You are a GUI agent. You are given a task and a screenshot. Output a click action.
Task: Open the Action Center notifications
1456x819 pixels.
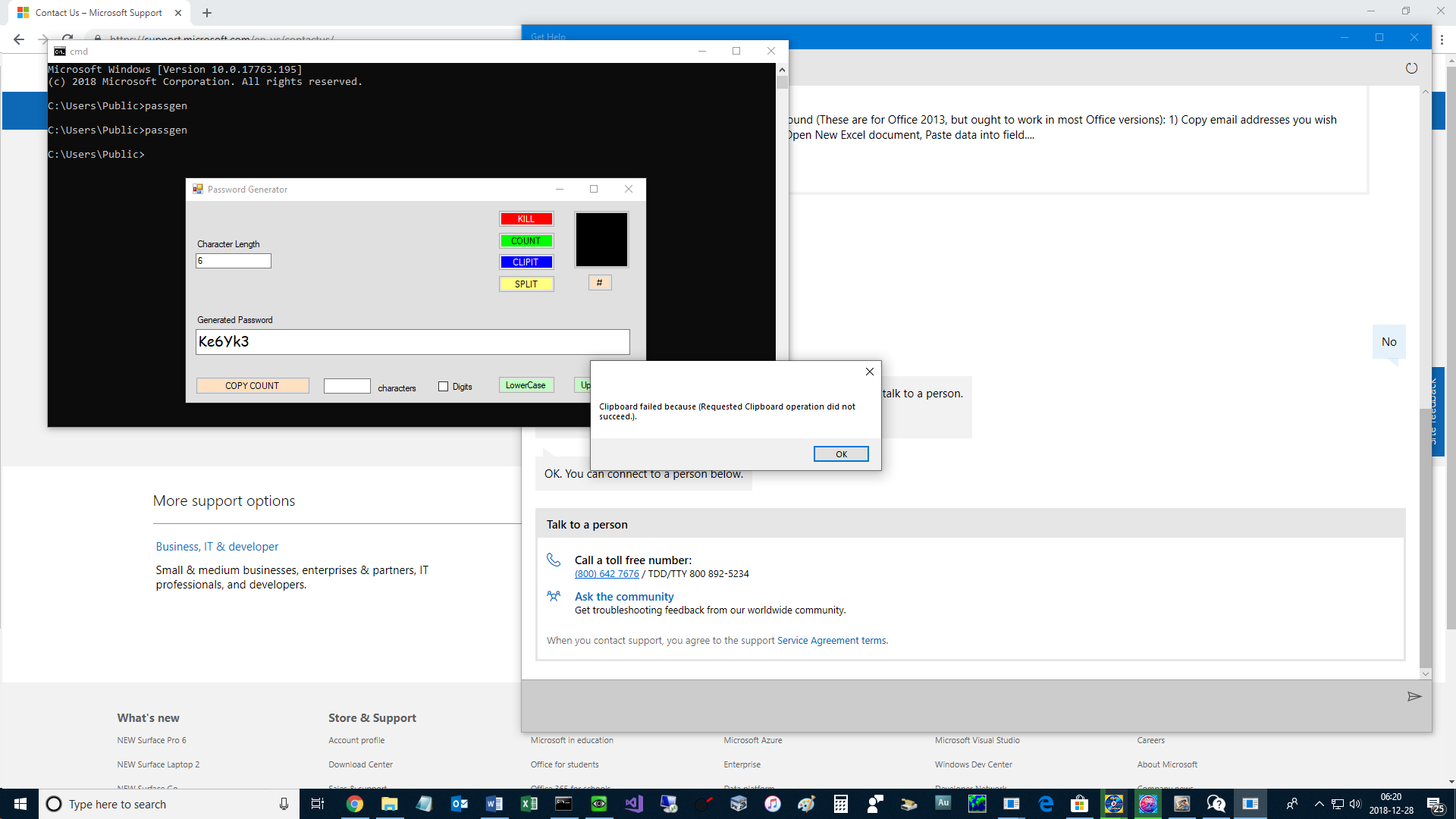click(1435, 804)
